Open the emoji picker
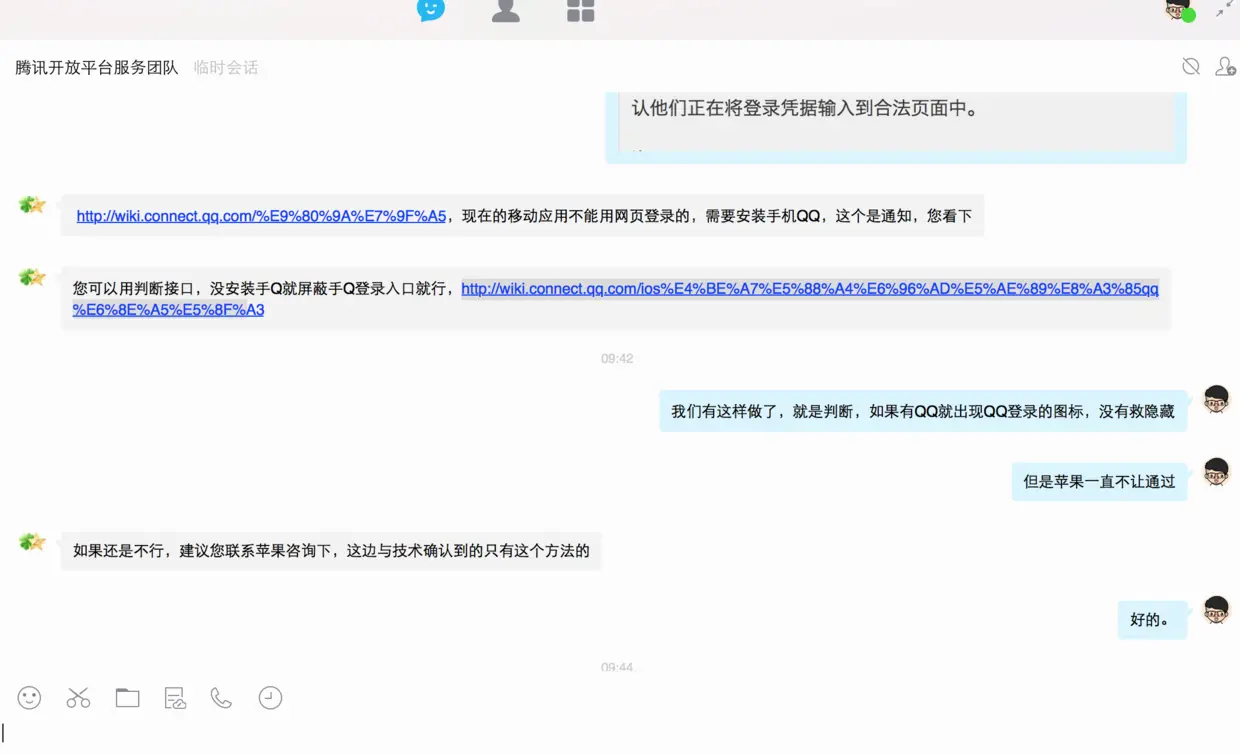1240x754 pixels. [x=29, y=697]
